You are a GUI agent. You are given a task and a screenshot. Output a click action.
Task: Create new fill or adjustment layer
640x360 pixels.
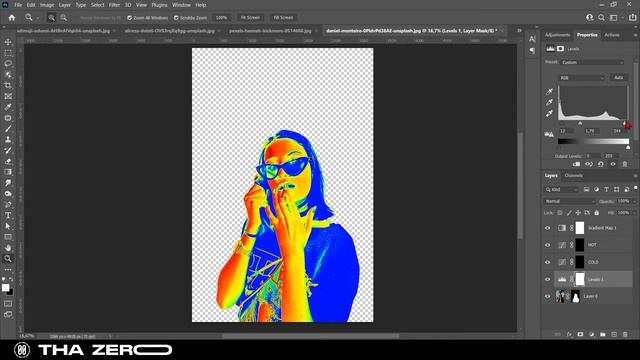click(592, 335)
